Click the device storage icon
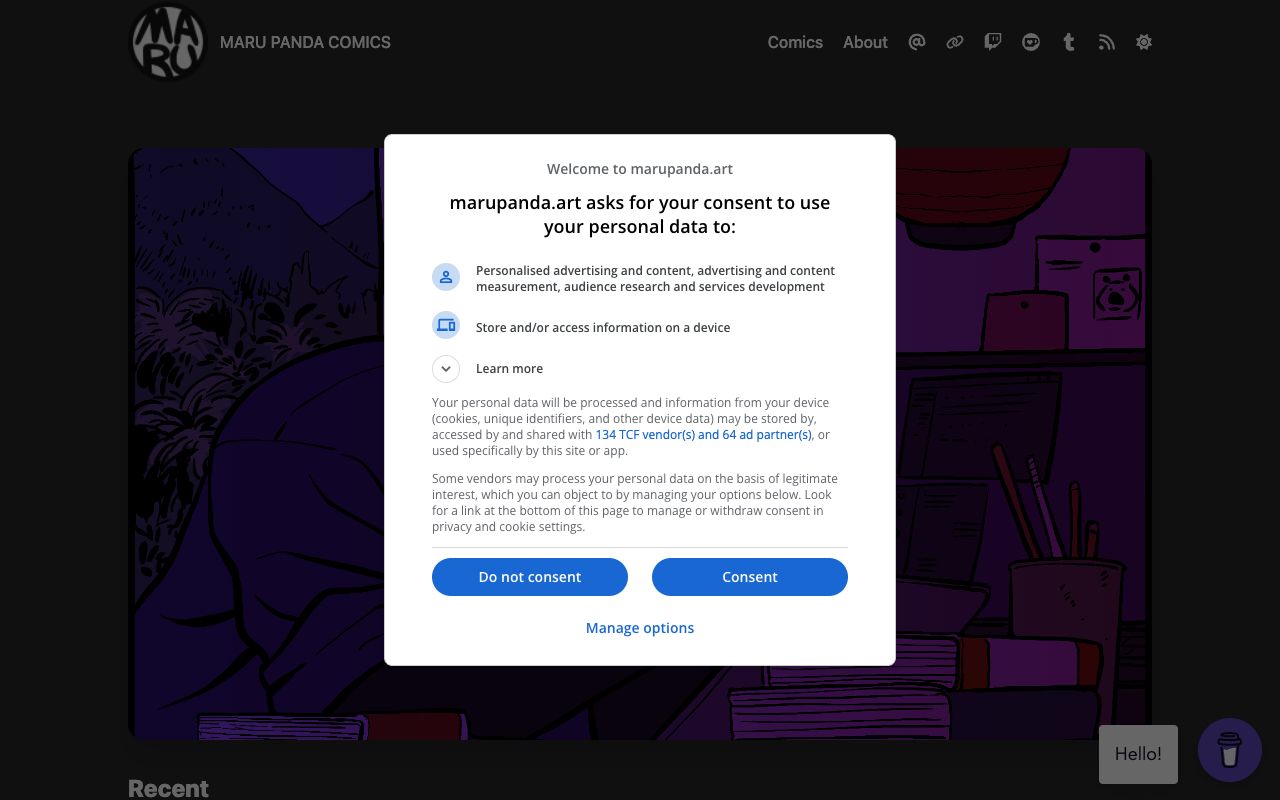 (x=446, y=325)
